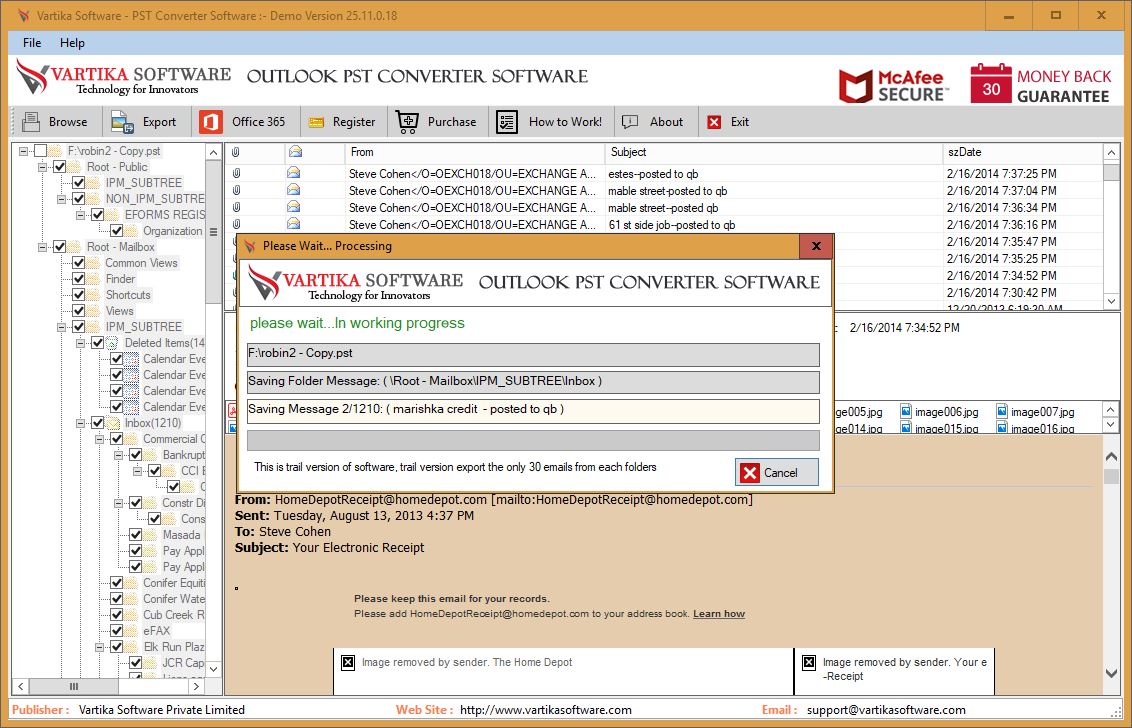Sort by szDate column header

1022,152
